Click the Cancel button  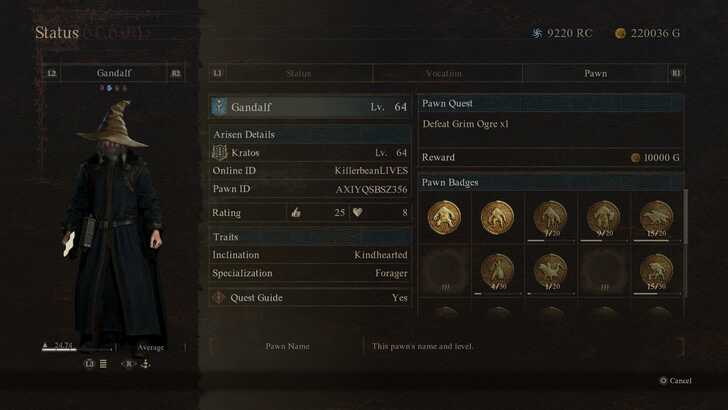click(x=676, y=381)
